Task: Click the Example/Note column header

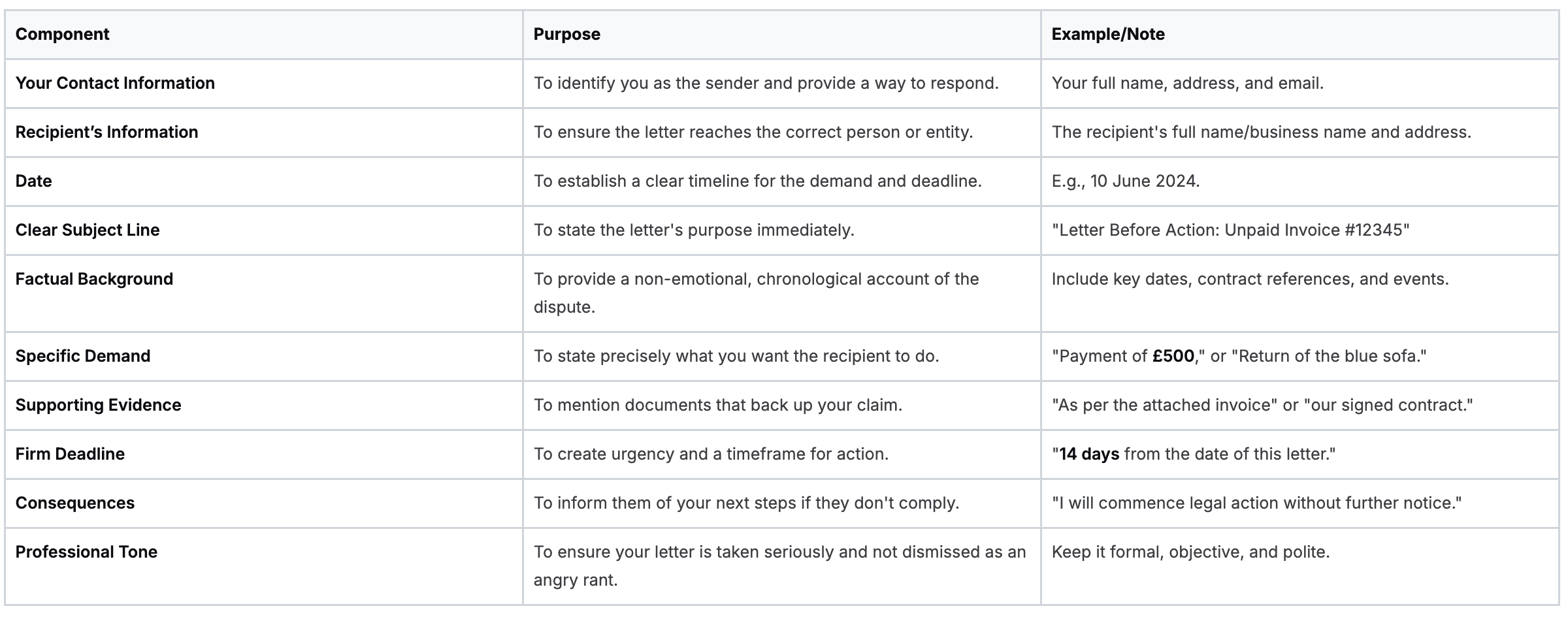Action: click(x=1108, y=34)
